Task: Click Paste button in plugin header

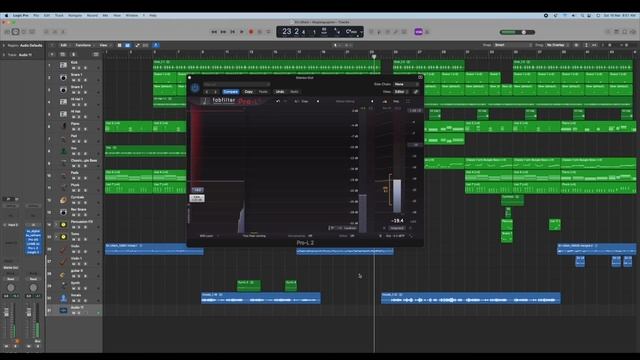Action: (x=263, y=92)
